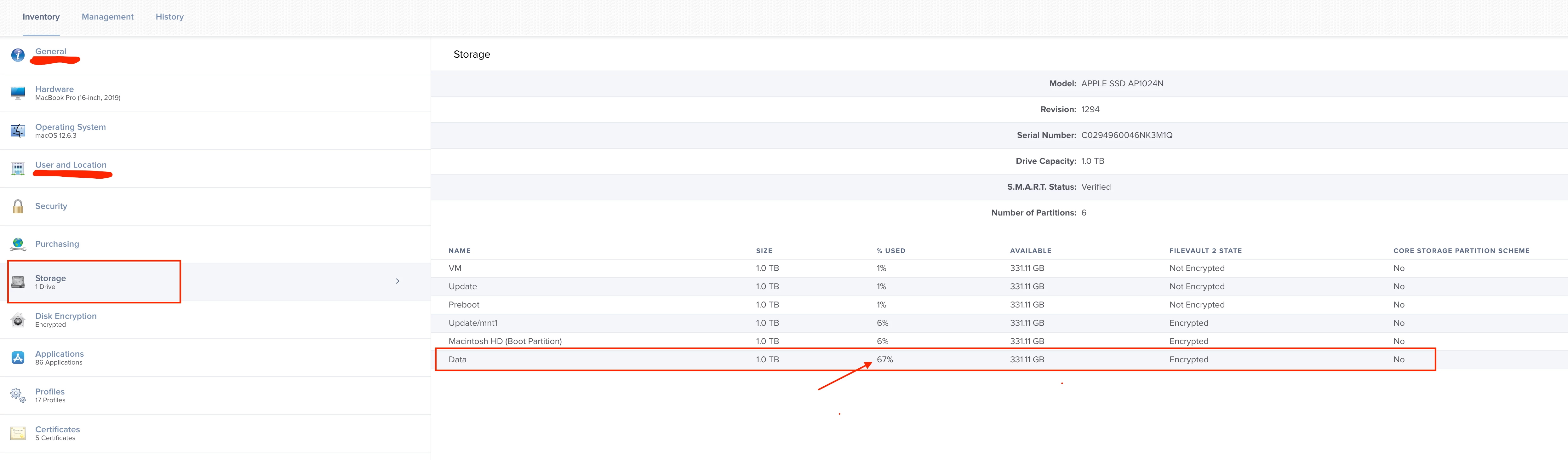Click the Storage panel heading
1568x460 pixels.
[x=472, y=54]
